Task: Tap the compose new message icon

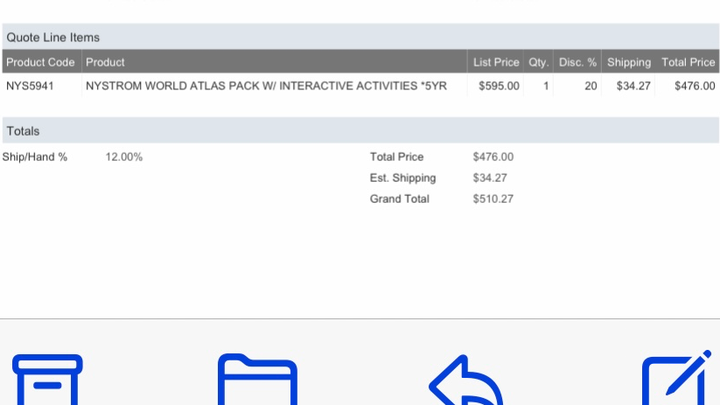Action: pos(678,380)
